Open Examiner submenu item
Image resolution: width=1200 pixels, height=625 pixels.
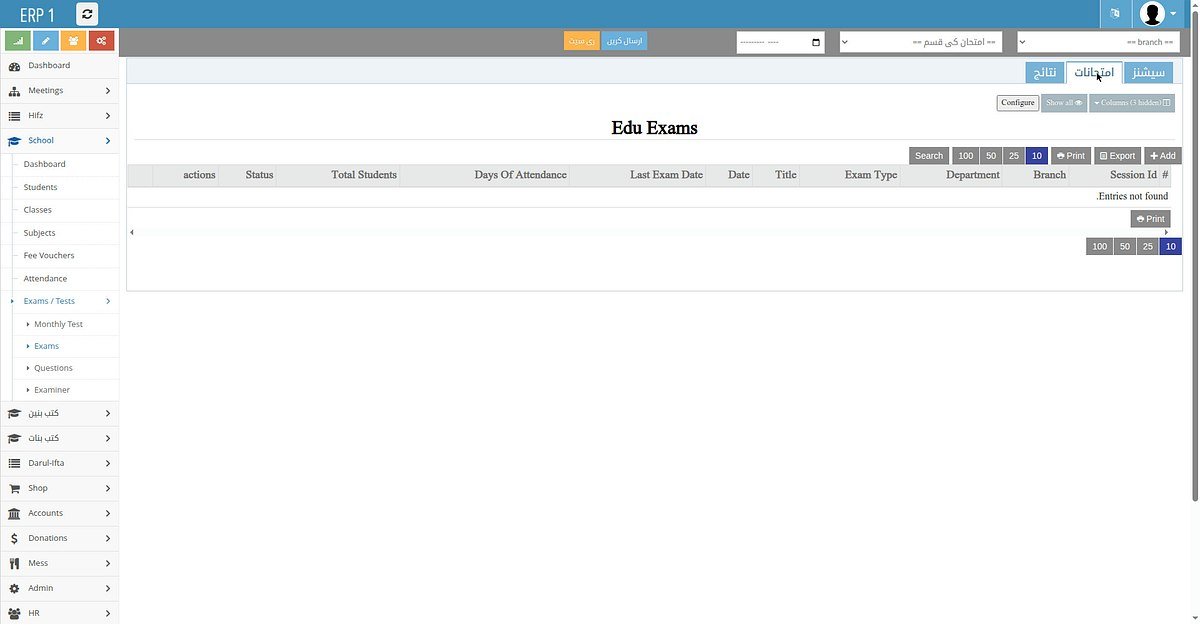(x=52, y=390)
